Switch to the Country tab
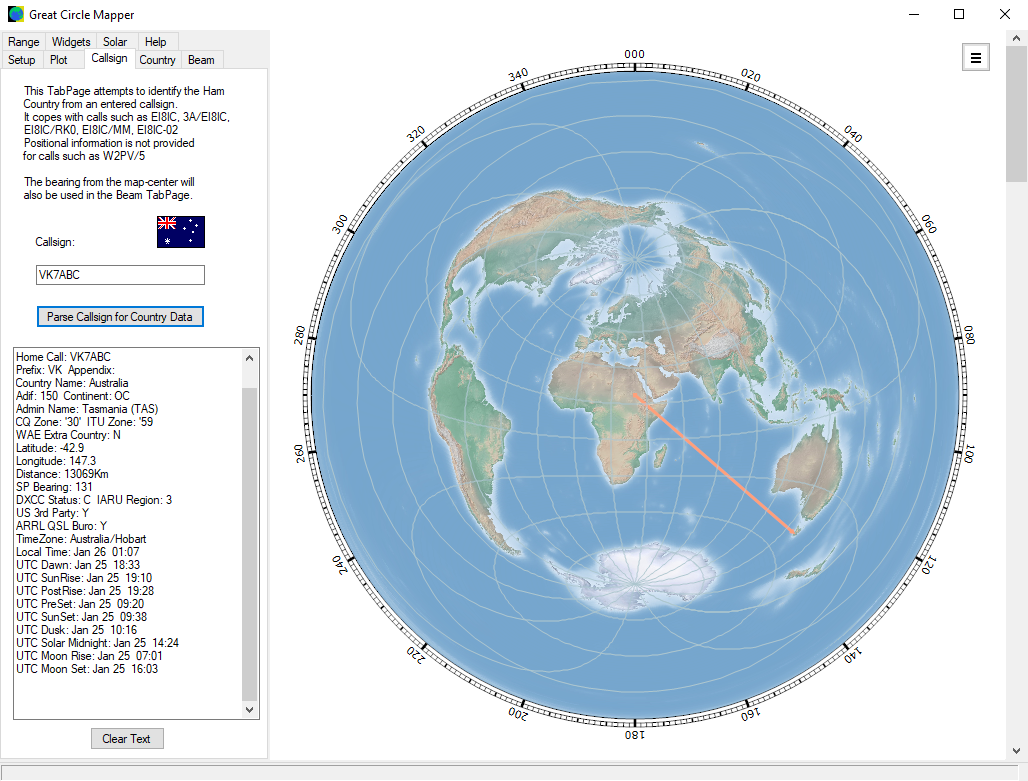Image resolution: width=1028 pixels, height=781 pixels. (157, 60)
